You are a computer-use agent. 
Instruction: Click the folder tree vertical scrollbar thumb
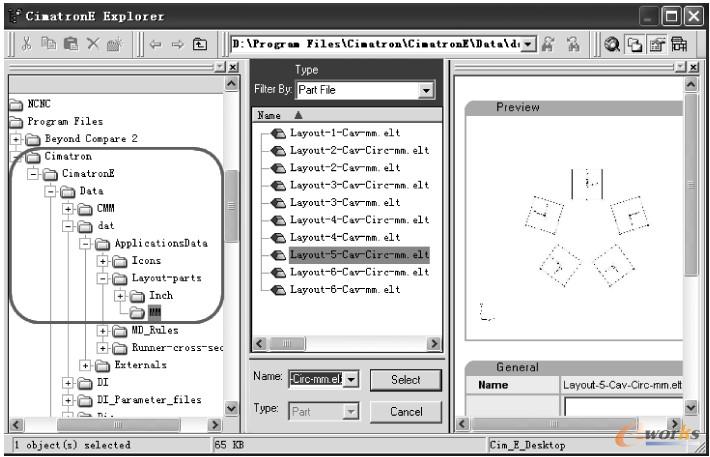[232, 205]
